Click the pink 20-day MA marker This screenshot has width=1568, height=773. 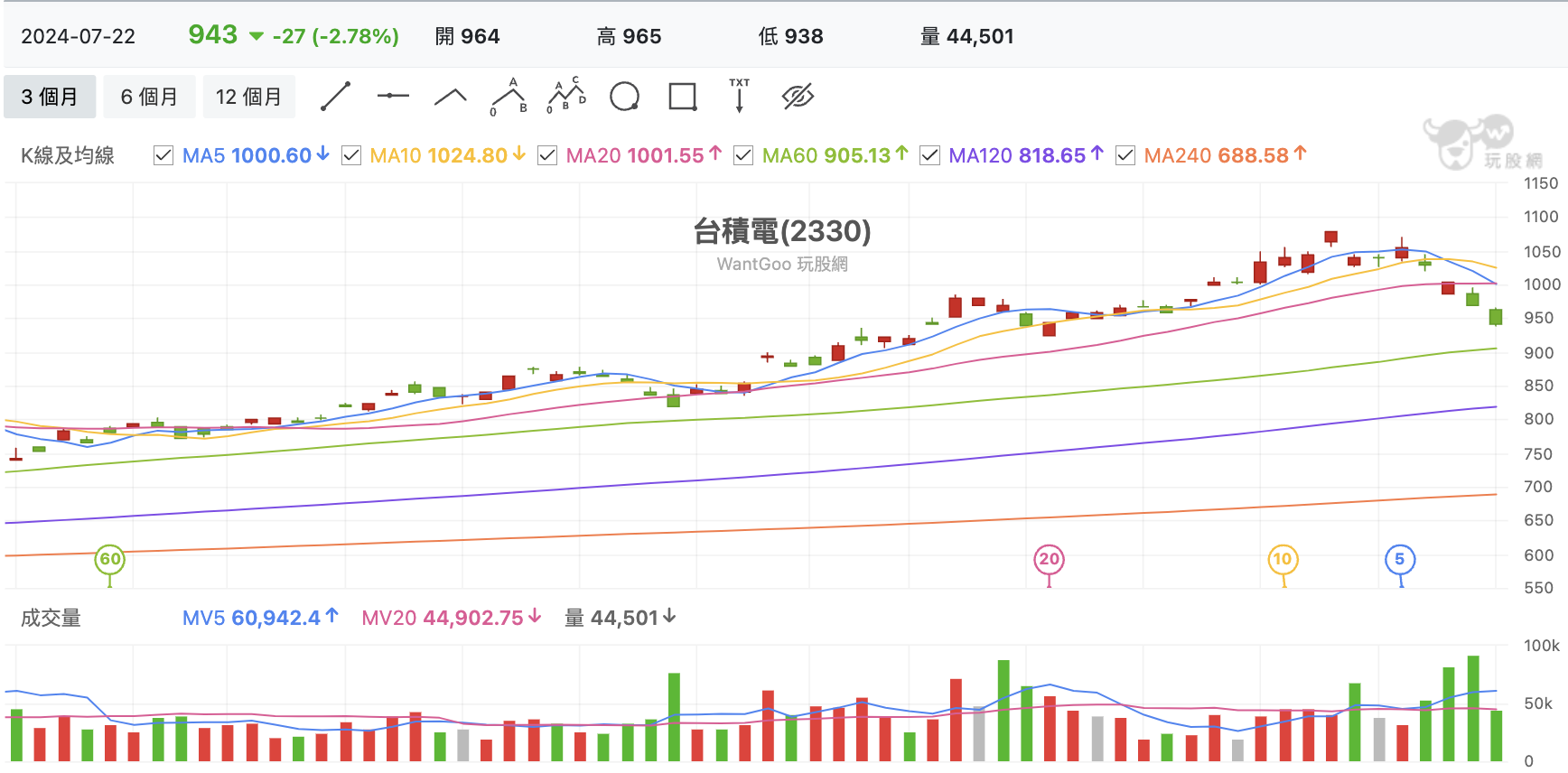pos(1049,560)
